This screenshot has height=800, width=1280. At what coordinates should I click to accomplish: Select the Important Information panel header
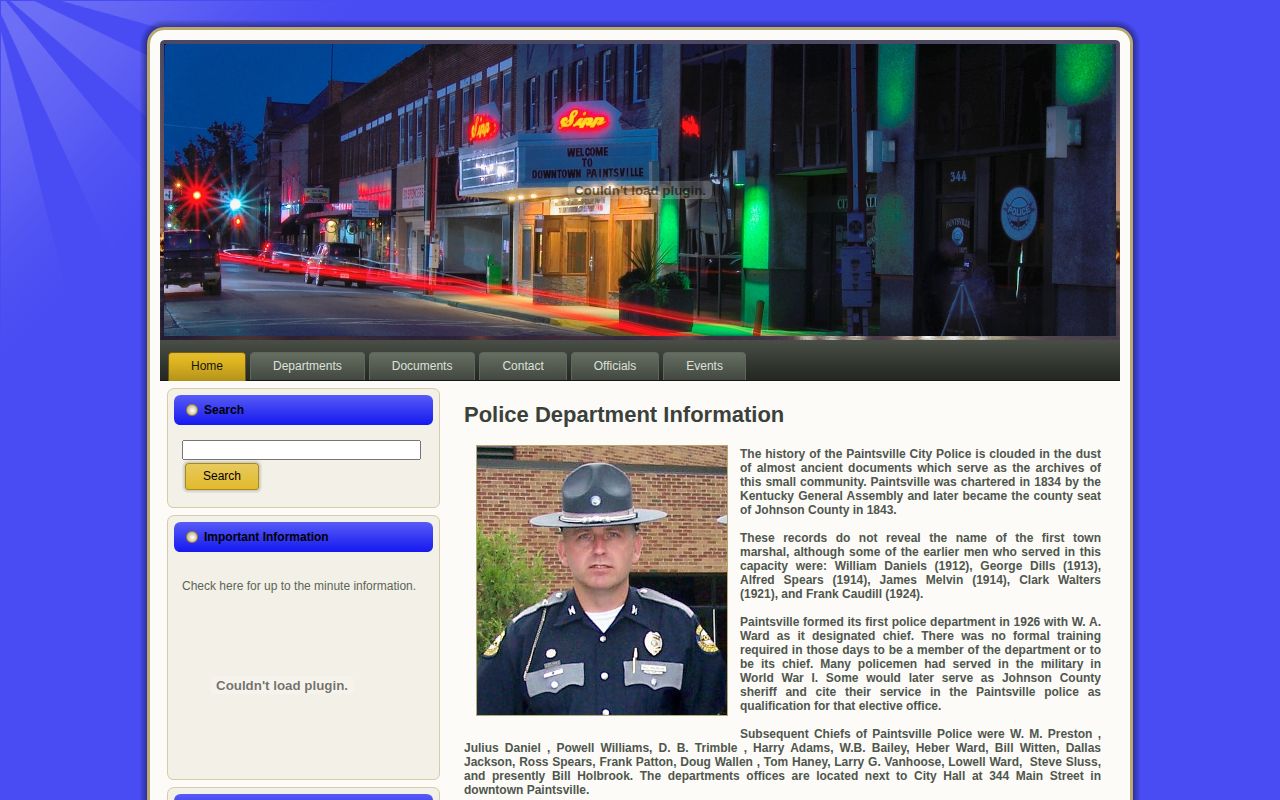(x=303, y=537)
